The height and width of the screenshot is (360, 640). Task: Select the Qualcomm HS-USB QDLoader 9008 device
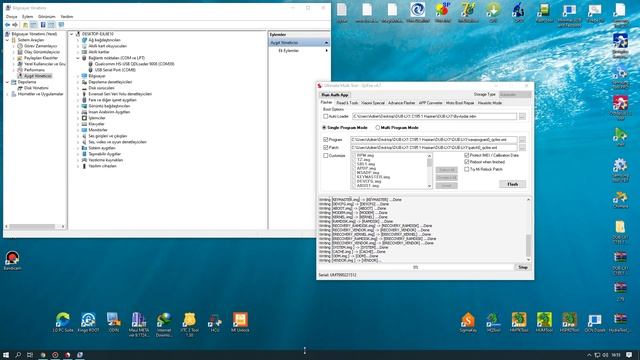(x=134, y=64)
